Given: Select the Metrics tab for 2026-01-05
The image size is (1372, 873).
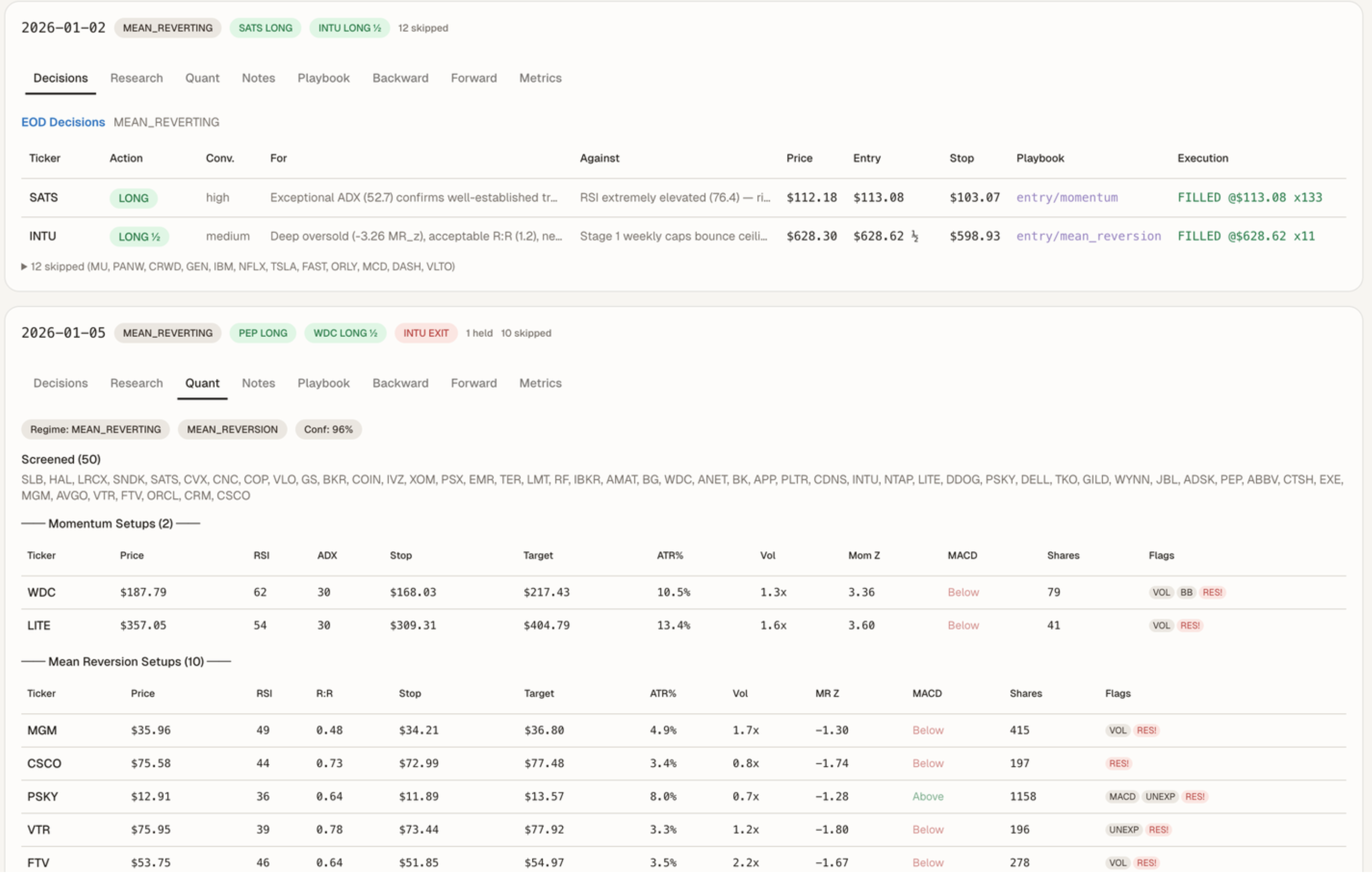Looking at the screenshot, I should [540, 383].
